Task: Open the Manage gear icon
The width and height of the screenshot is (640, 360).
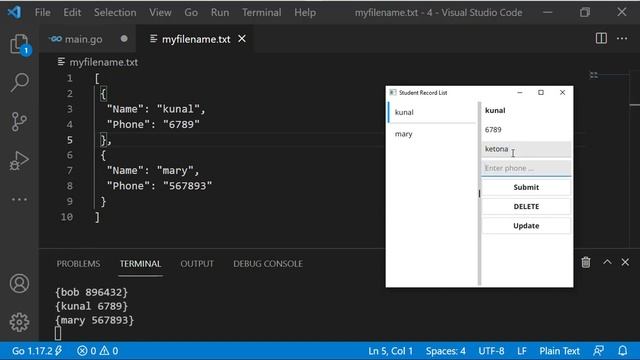Action: click(x=19, y=322)
